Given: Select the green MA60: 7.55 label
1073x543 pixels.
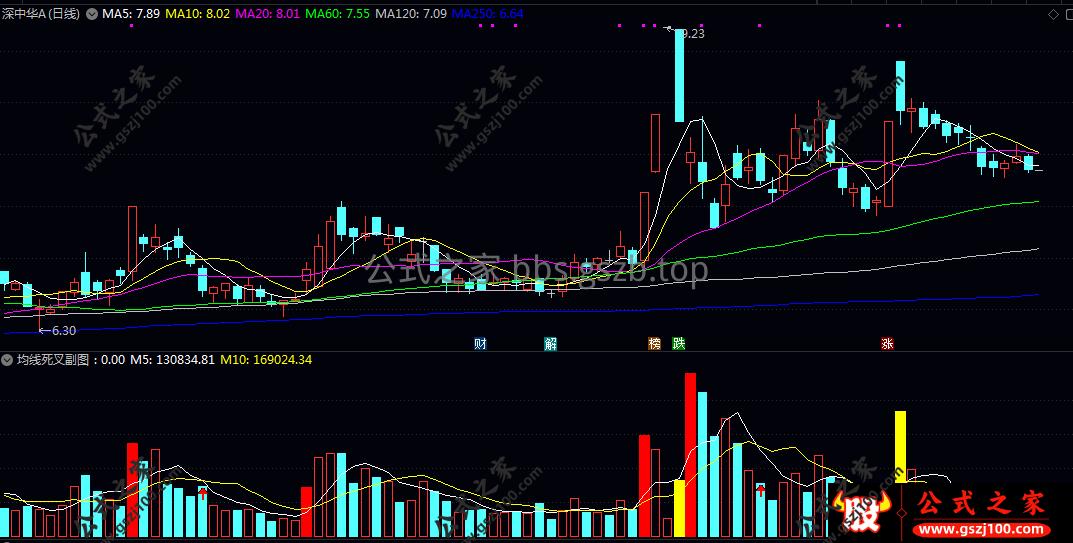Looking at the screenshot, I should [x=337, y=14].
